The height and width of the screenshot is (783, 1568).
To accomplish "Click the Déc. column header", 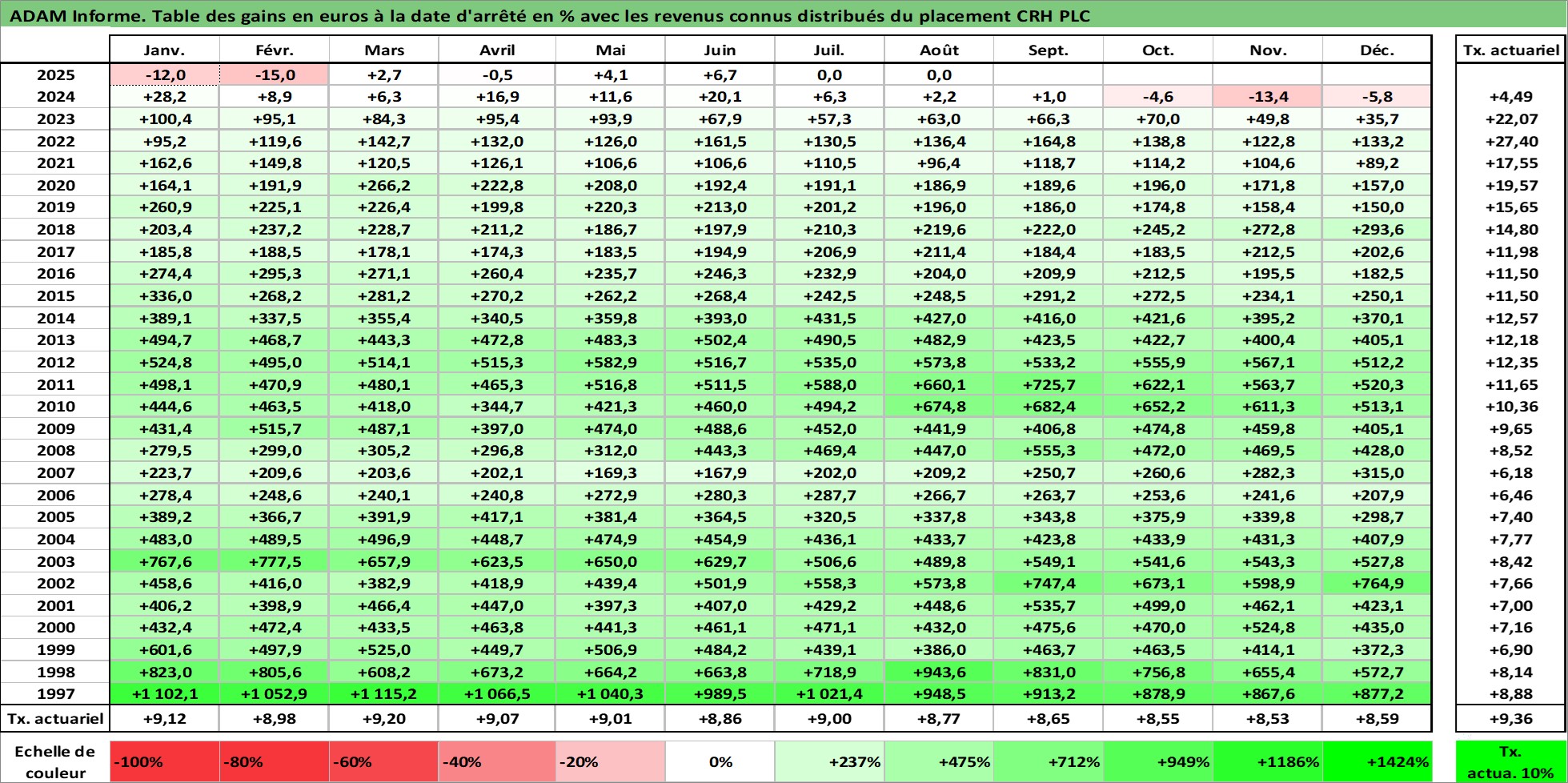I will tap(1377, 50).
